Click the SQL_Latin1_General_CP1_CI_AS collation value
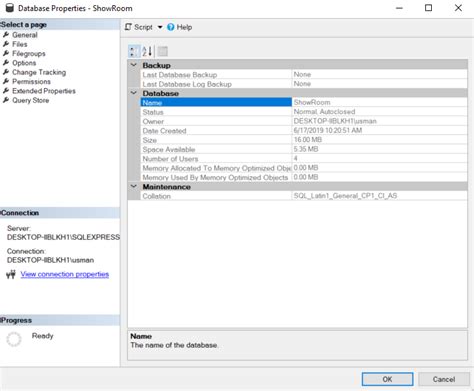The height and width of the screenshot is (391, 474). [345, 196]
